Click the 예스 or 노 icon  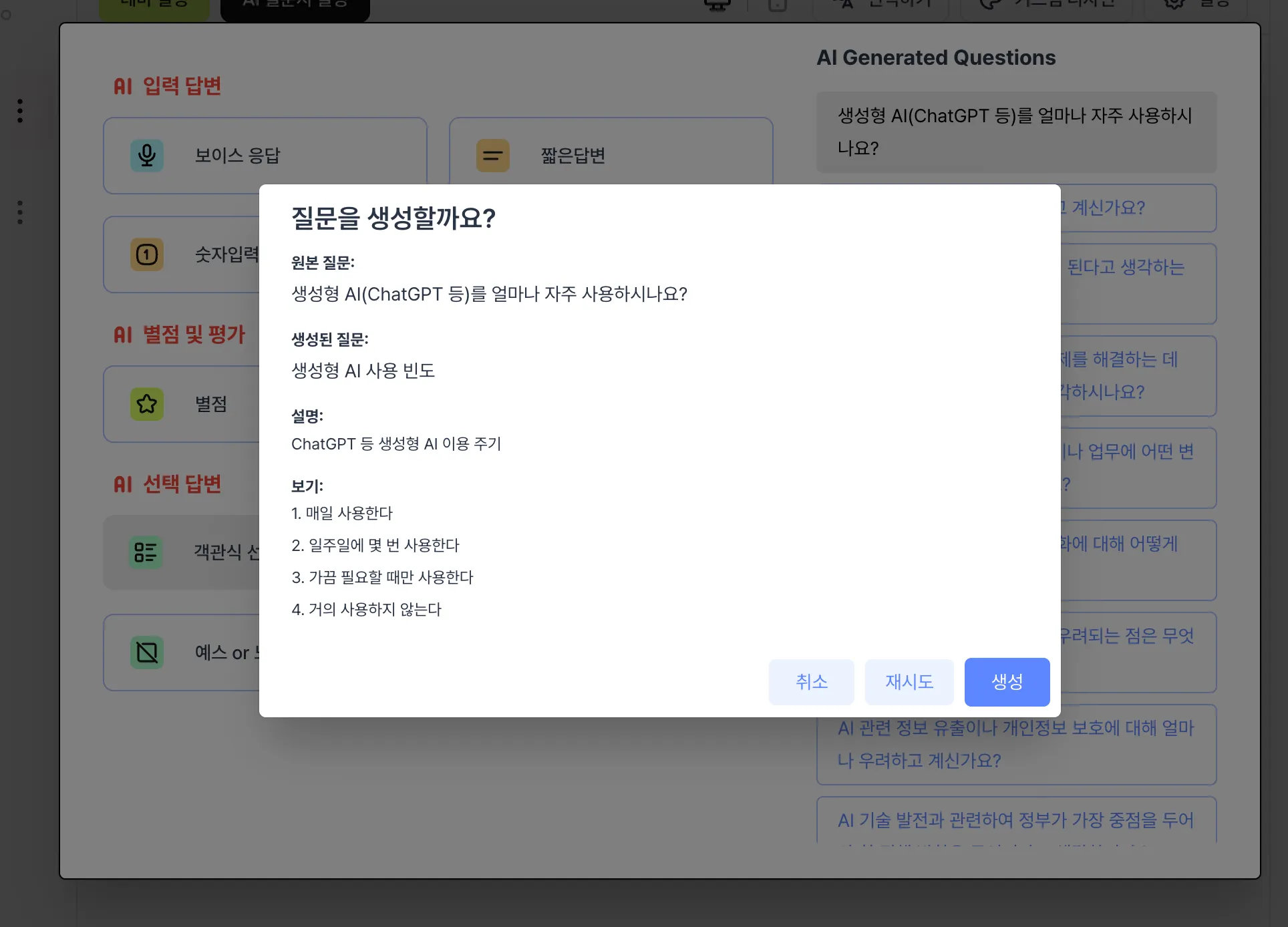(147, 652)
